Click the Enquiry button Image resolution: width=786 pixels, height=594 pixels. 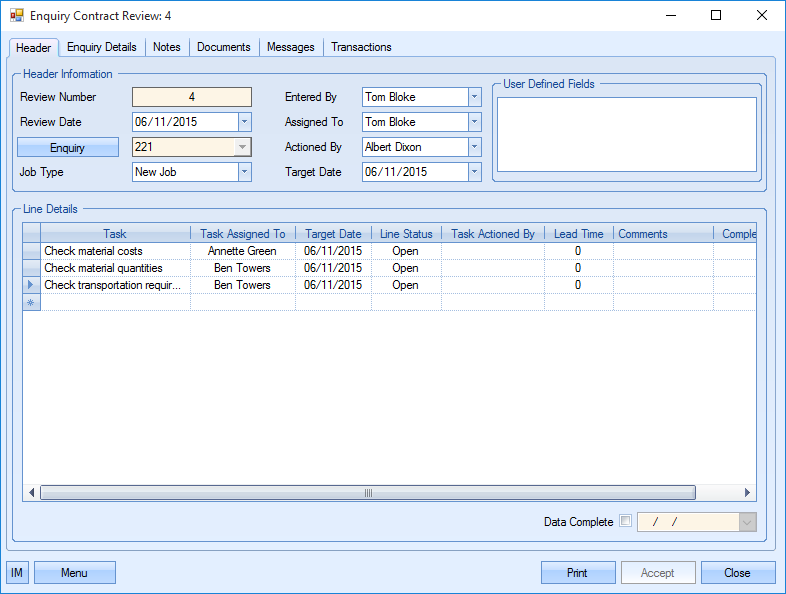point(68,147)
